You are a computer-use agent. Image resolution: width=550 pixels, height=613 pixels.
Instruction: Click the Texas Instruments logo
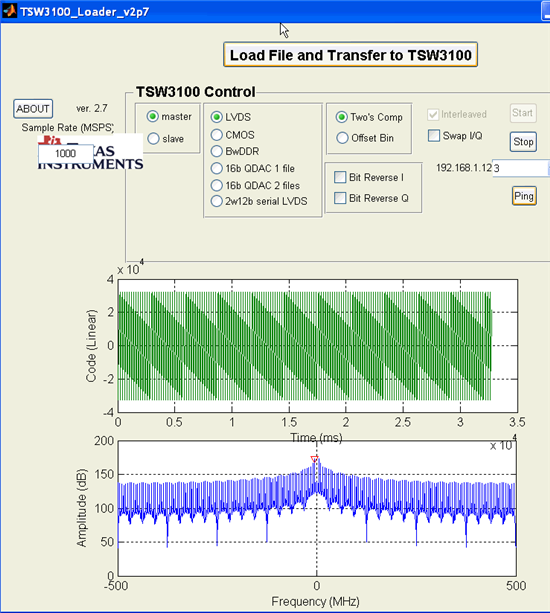(x=91, y=152)
